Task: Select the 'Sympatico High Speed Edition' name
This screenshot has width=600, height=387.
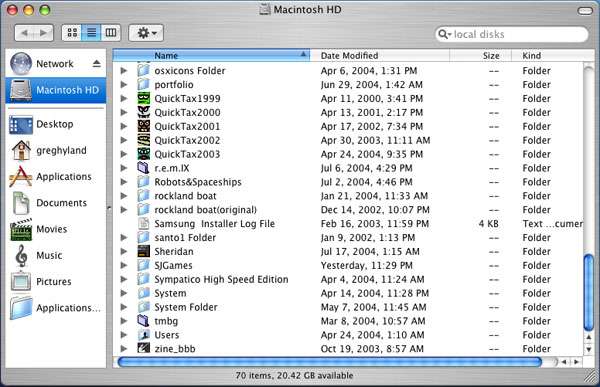Action: (221, 279)
